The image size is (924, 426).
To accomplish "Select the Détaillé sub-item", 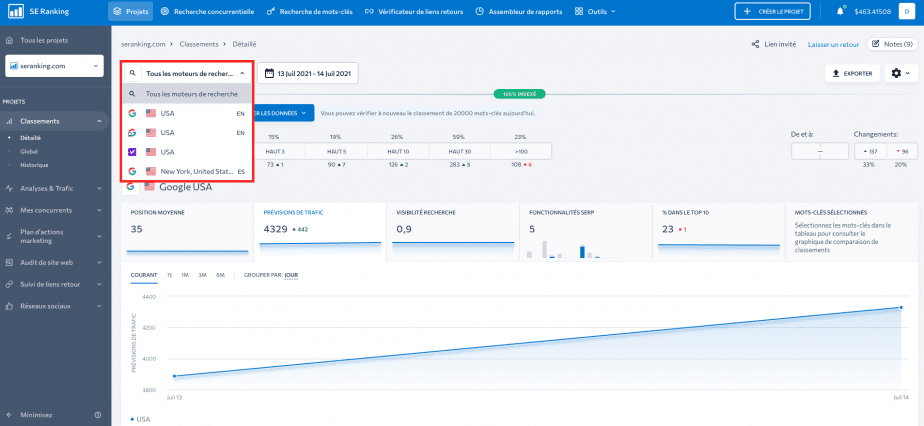I will [x=30, y=138].
